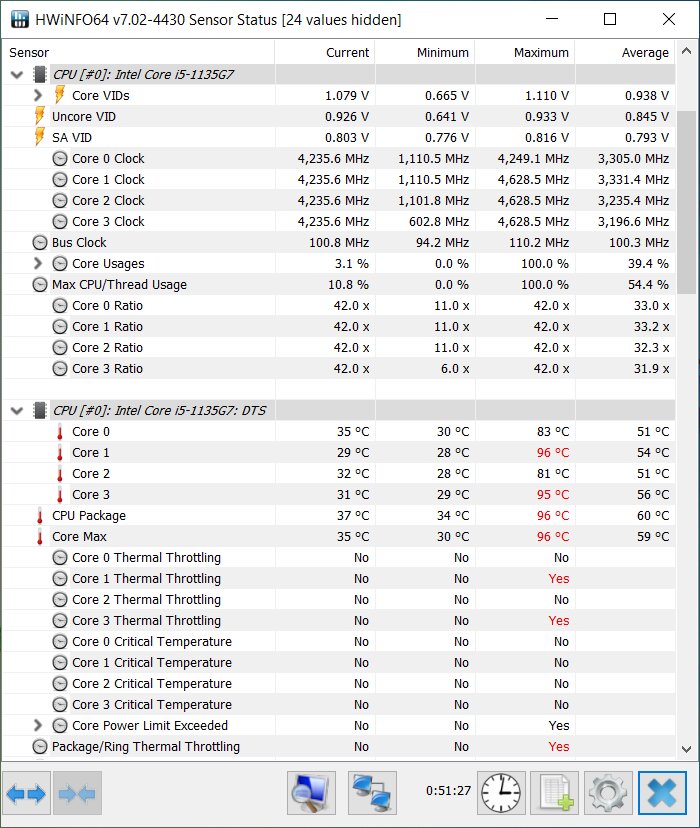
Task: Reset the elapsed time clock icon
Action: click(x=502, y=793)
